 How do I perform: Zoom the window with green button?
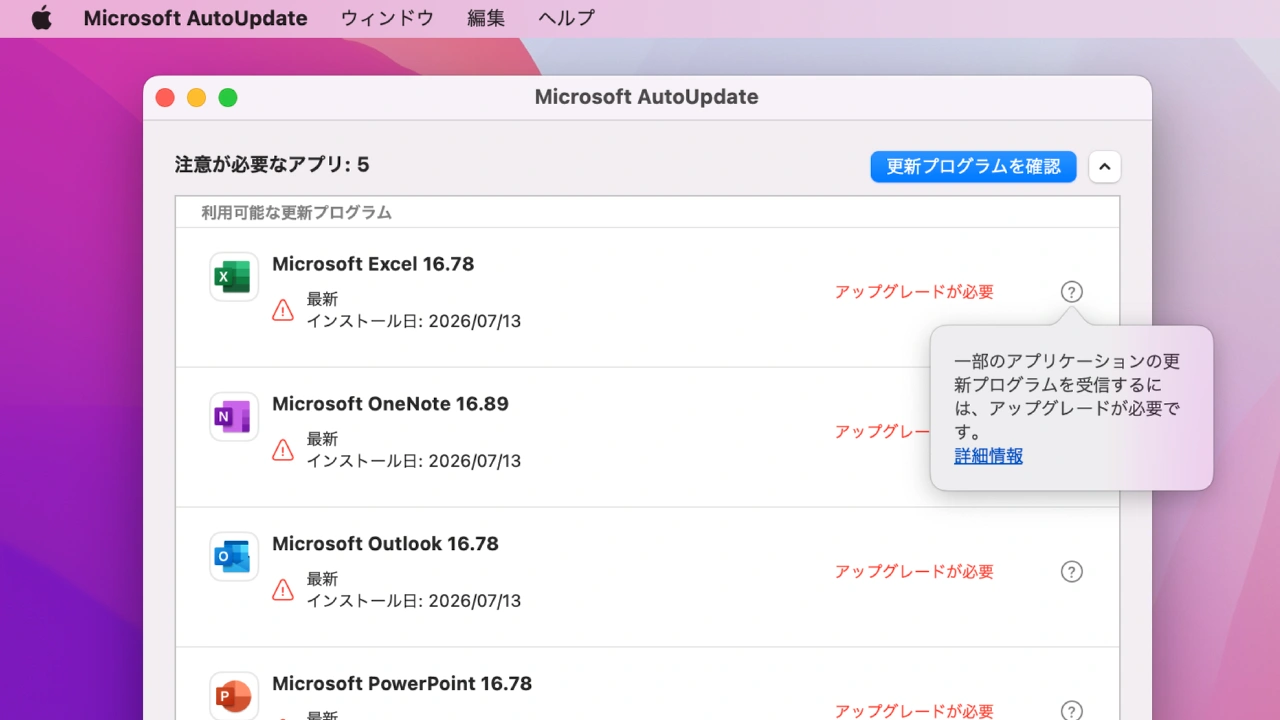pyautogui.click(x=228, y=97)
